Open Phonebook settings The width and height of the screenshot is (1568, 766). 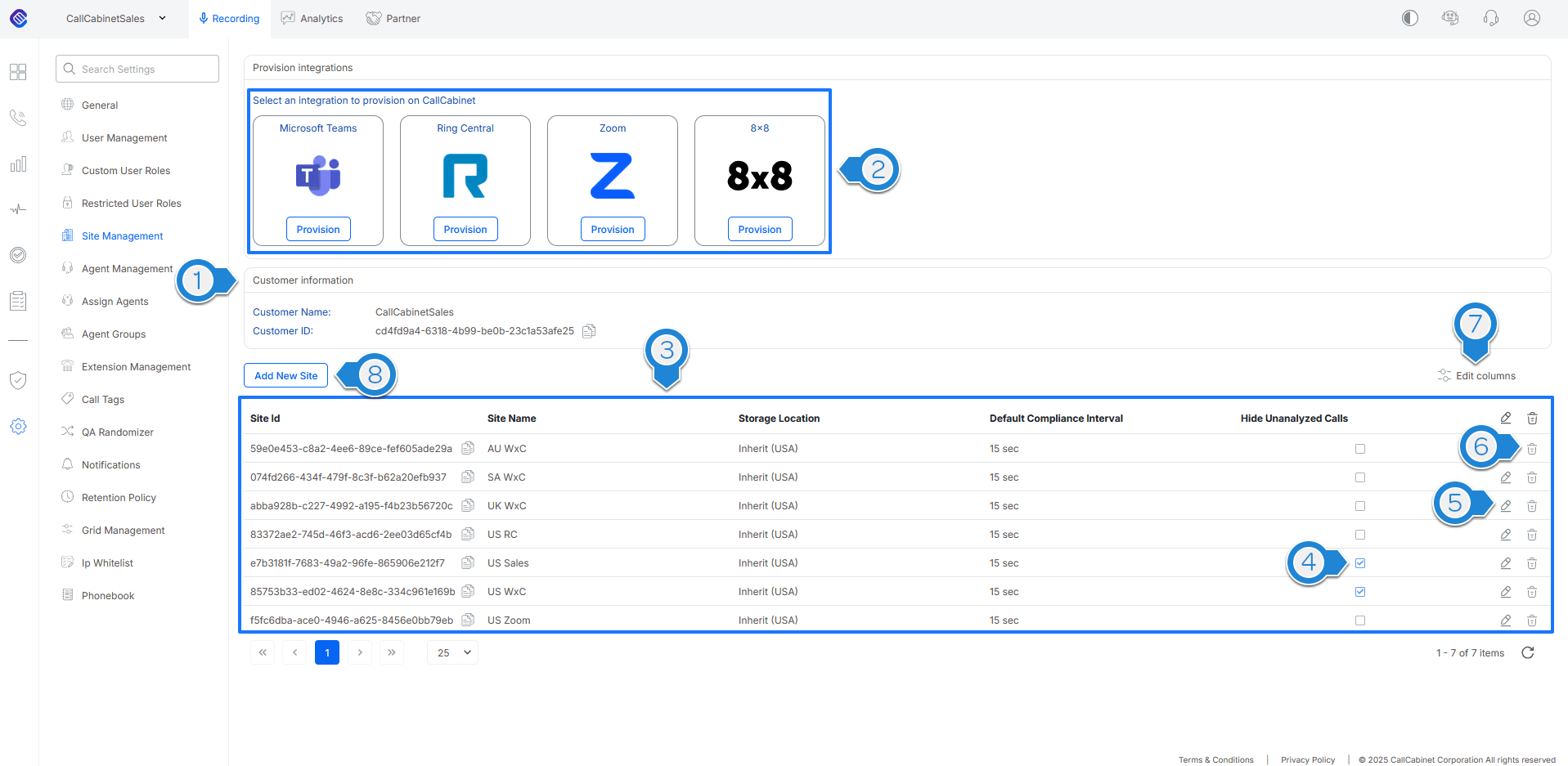pos(108,596)
